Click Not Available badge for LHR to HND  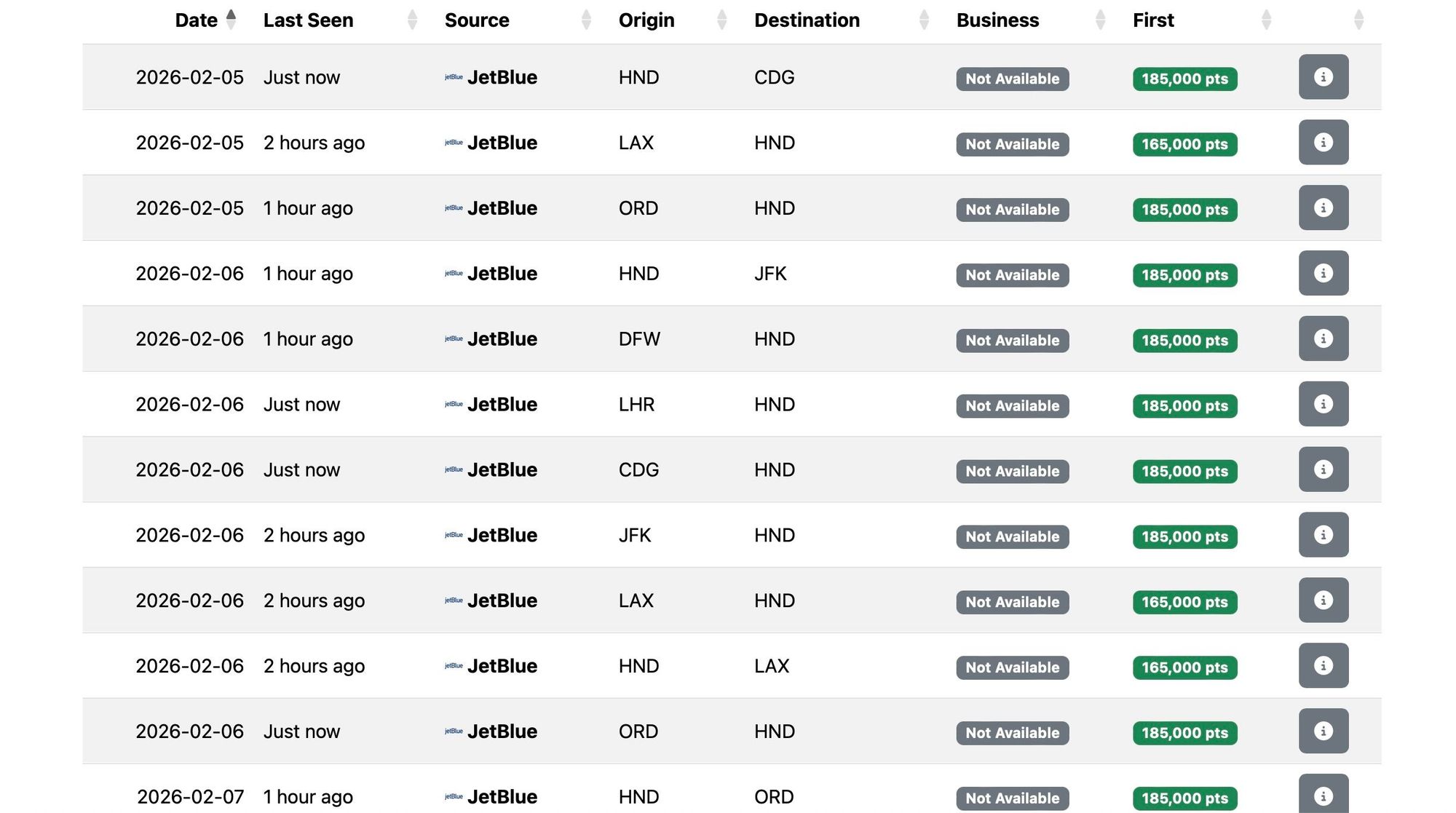click(1012, 406)
